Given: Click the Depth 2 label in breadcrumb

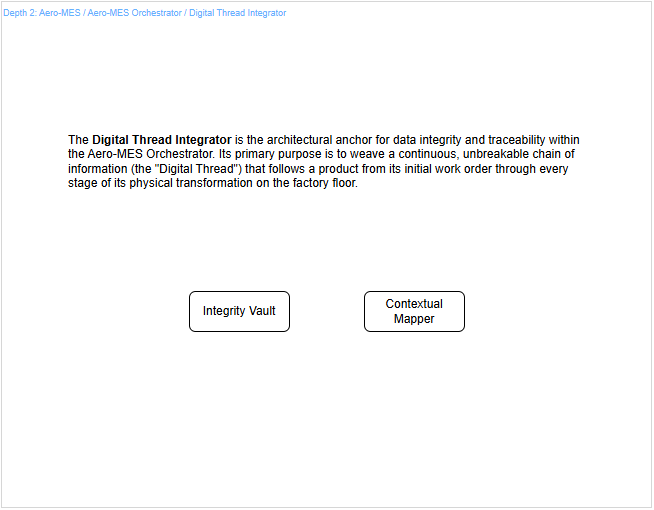Looking at the screenshot, I should coord(18,13).
